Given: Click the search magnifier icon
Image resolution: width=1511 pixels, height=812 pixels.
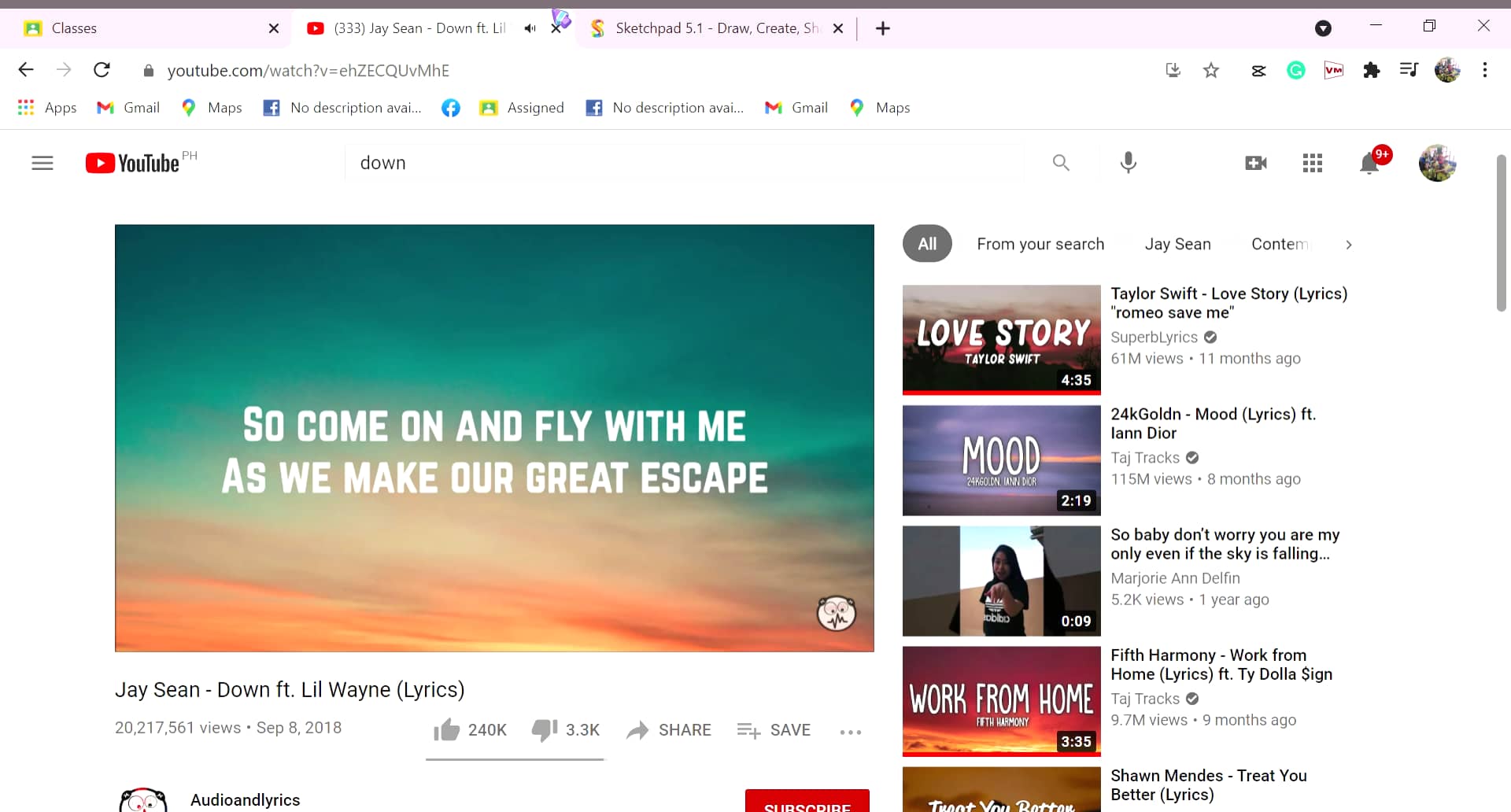Looking at the screenshot, I should tap(1061, 163).
